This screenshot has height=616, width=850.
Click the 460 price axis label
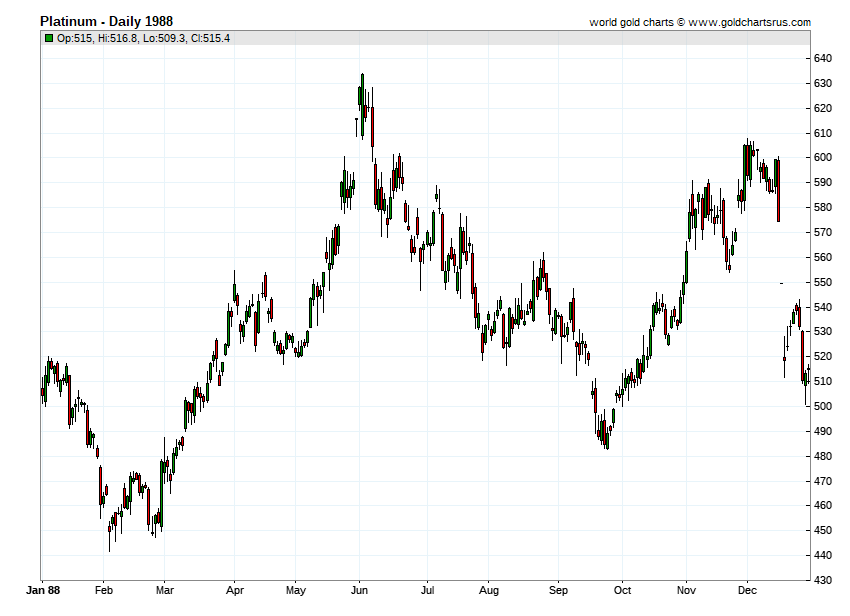(823, 505)
